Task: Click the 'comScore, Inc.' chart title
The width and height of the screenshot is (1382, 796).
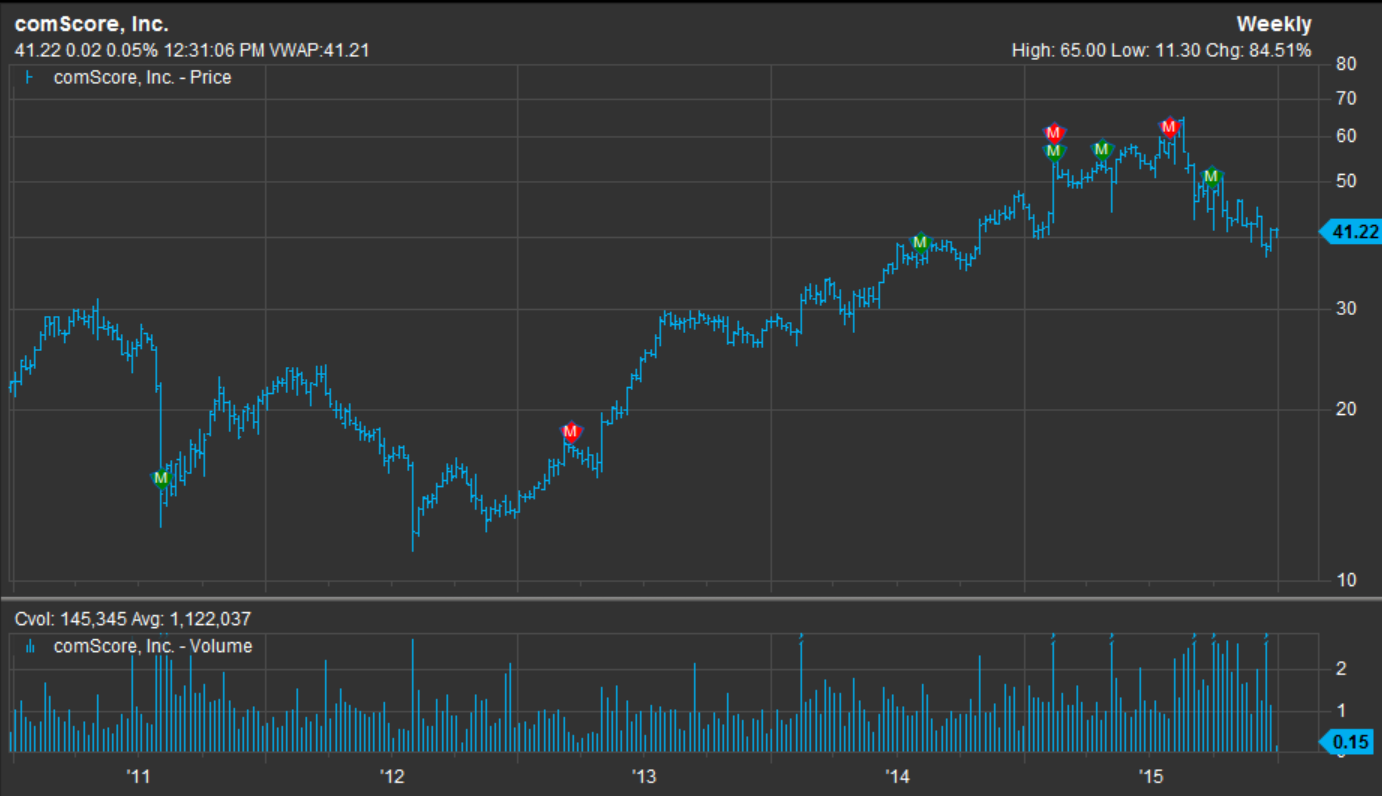Action: 92,24
